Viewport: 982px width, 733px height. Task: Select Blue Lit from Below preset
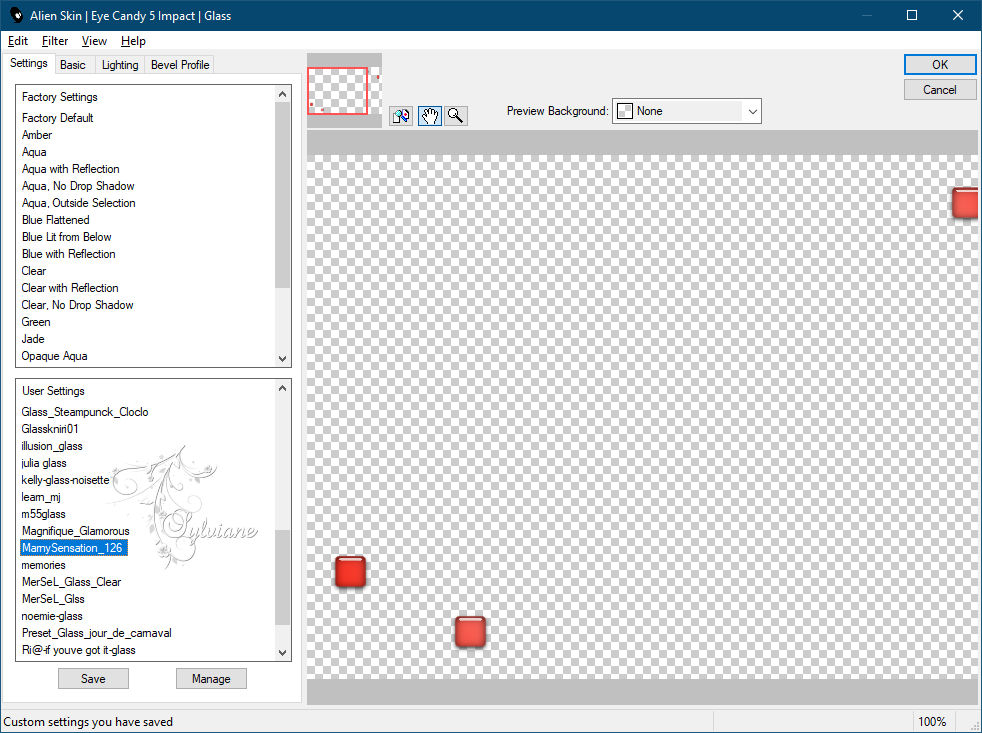(66, 237)
